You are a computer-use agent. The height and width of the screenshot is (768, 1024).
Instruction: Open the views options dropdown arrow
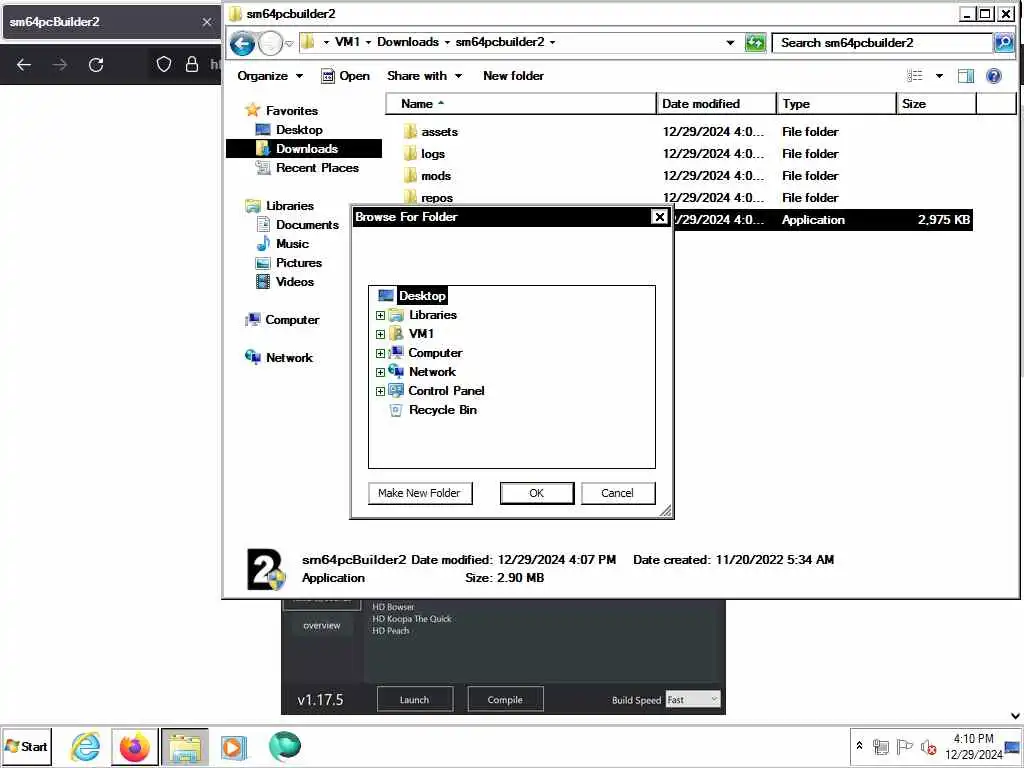pos(939,76)
